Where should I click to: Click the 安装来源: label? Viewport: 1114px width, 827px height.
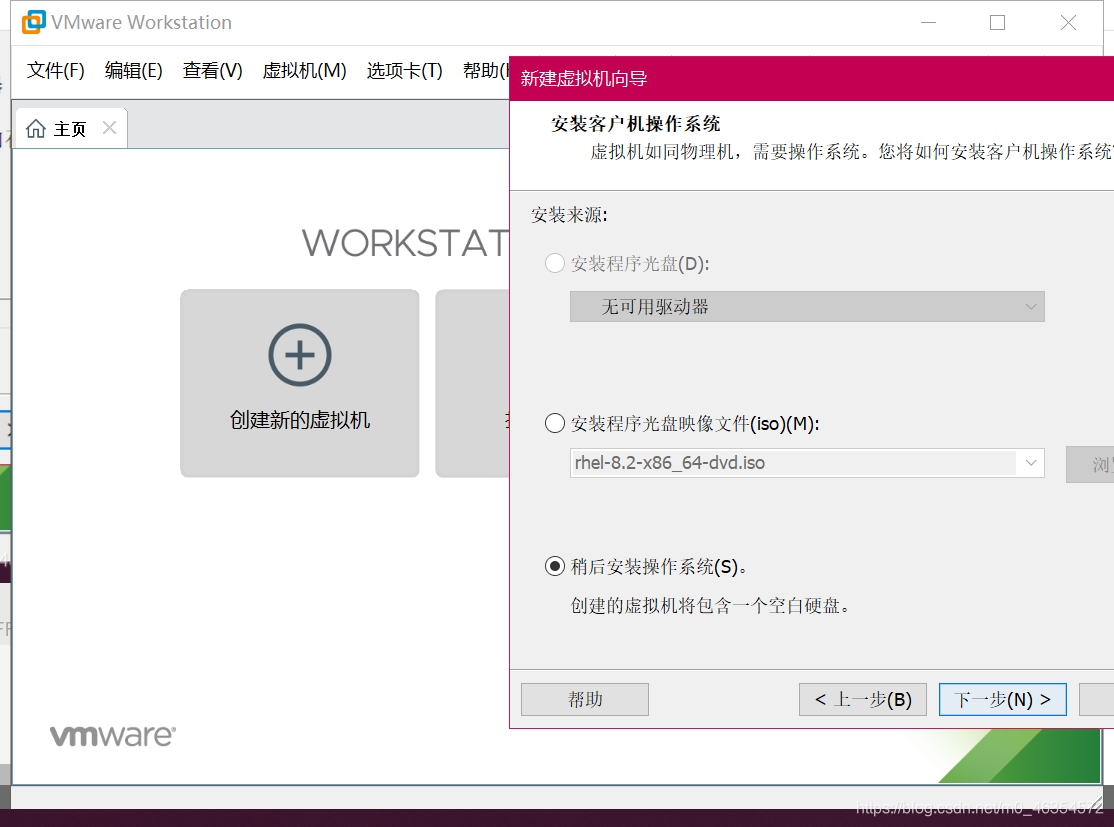tap(569, 215)
